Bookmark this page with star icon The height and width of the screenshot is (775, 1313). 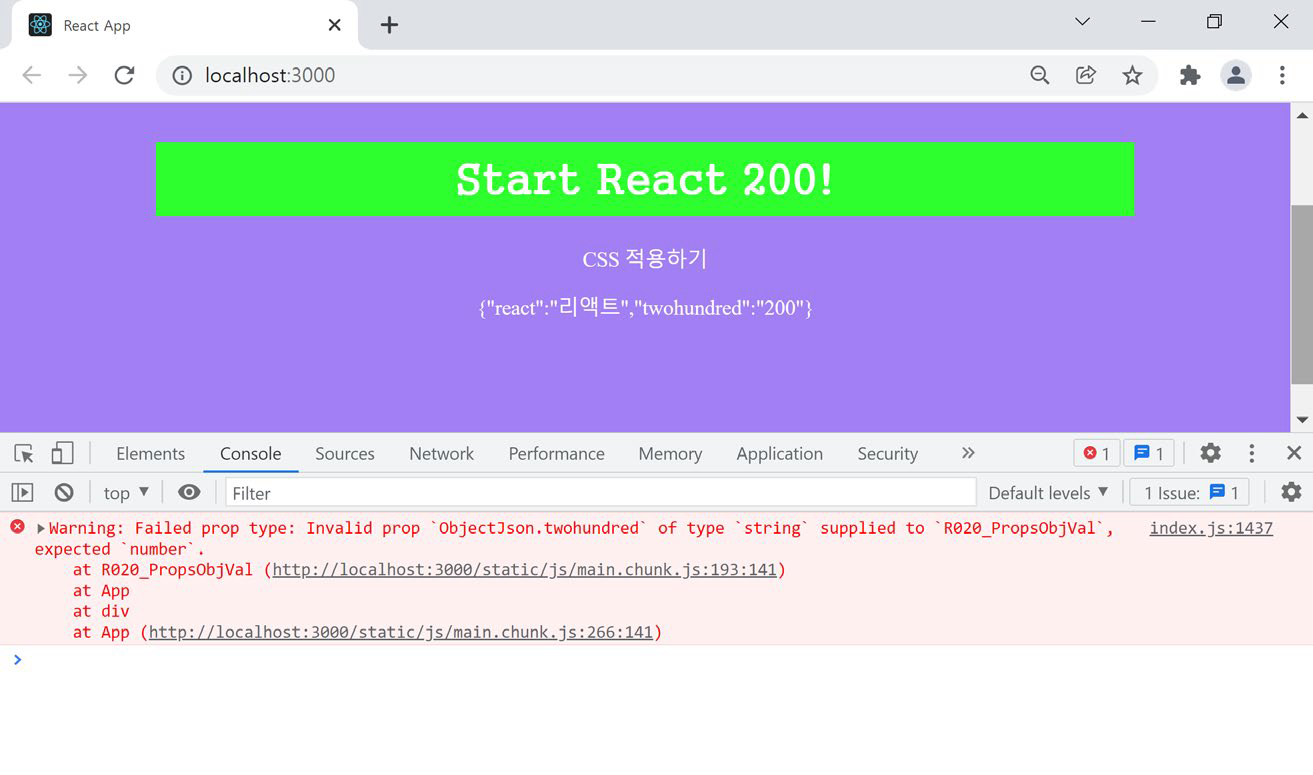1132,75
